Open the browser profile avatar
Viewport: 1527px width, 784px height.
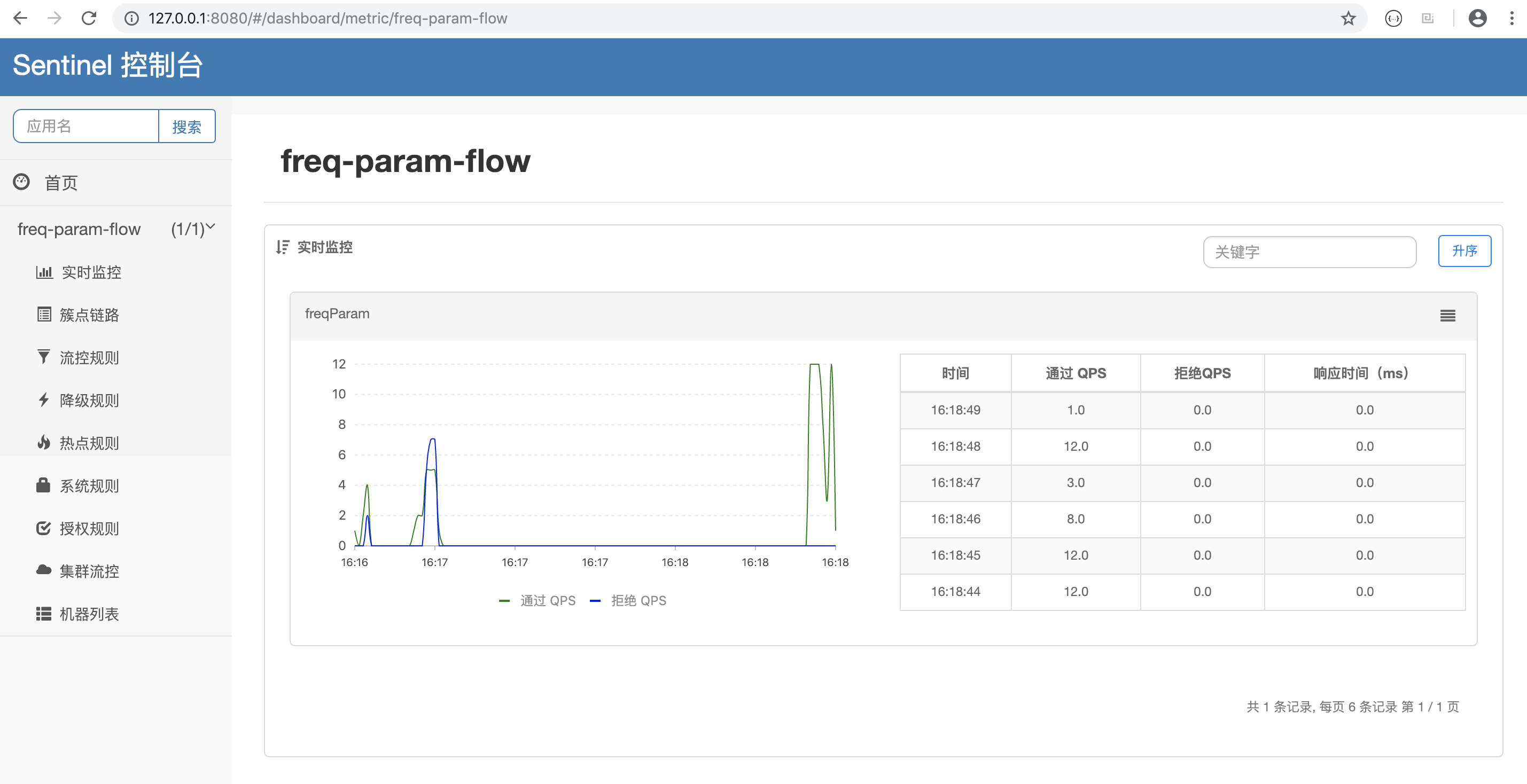coord(1477,18)
